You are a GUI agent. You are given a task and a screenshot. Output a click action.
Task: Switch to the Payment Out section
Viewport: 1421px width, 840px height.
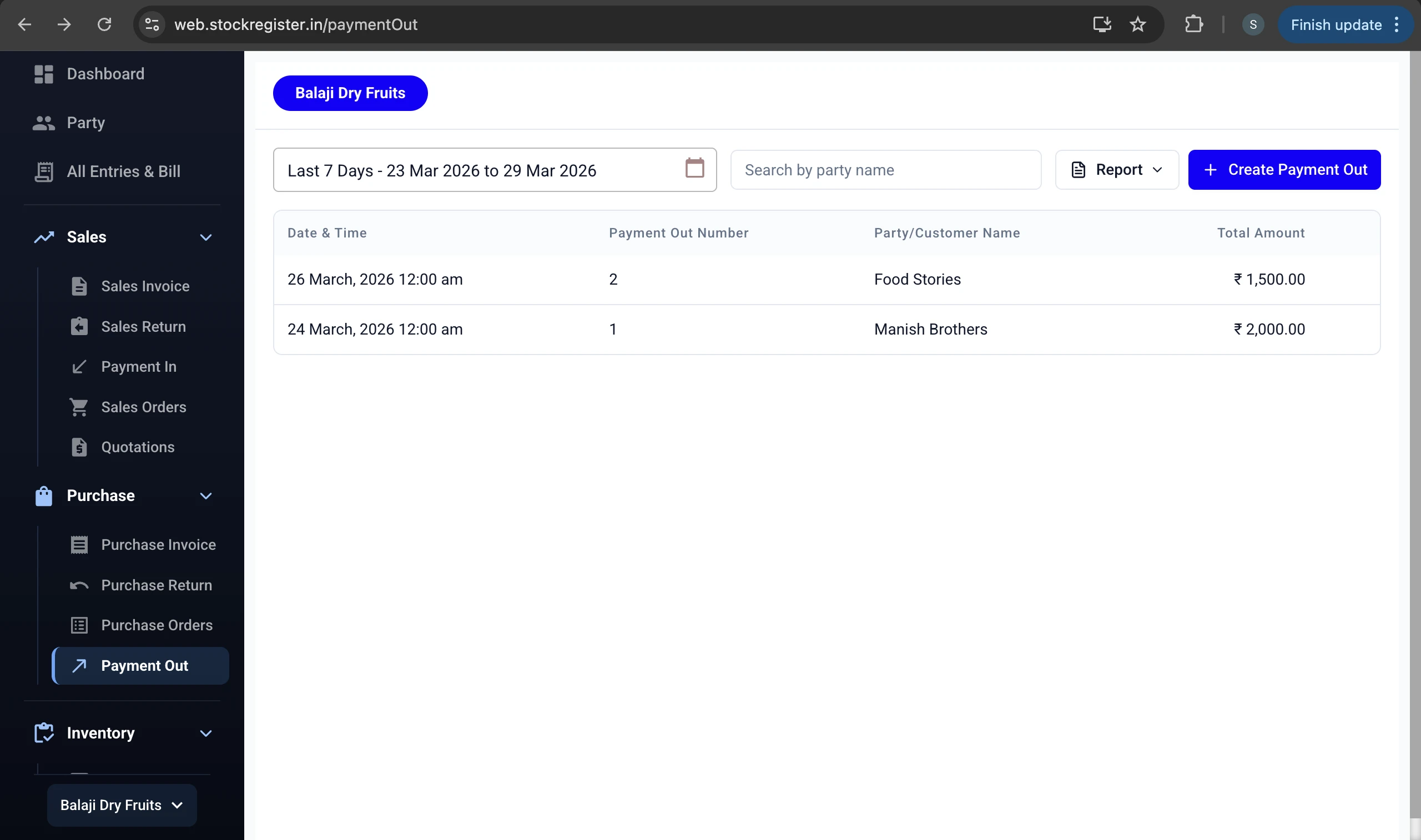click(144, 666)
